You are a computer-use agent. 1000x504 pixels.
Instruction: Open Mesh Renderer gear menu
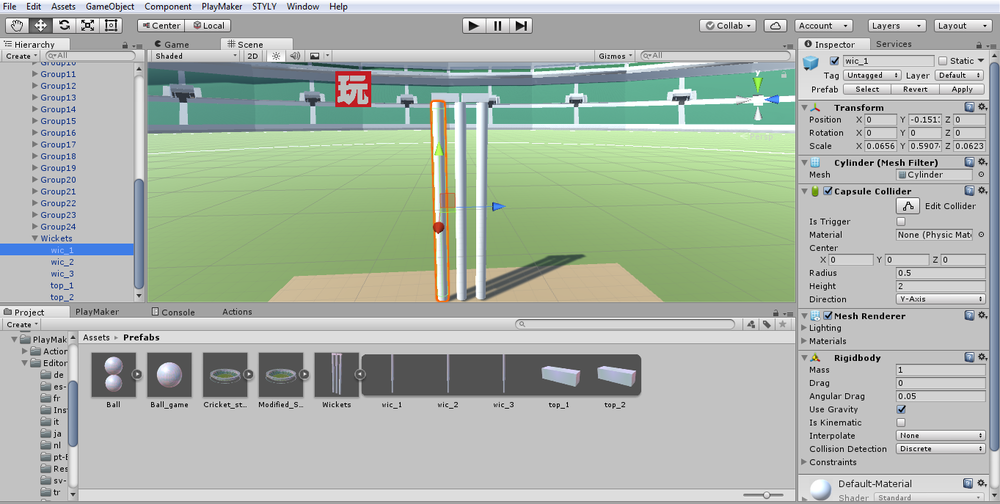coord(983,315)
